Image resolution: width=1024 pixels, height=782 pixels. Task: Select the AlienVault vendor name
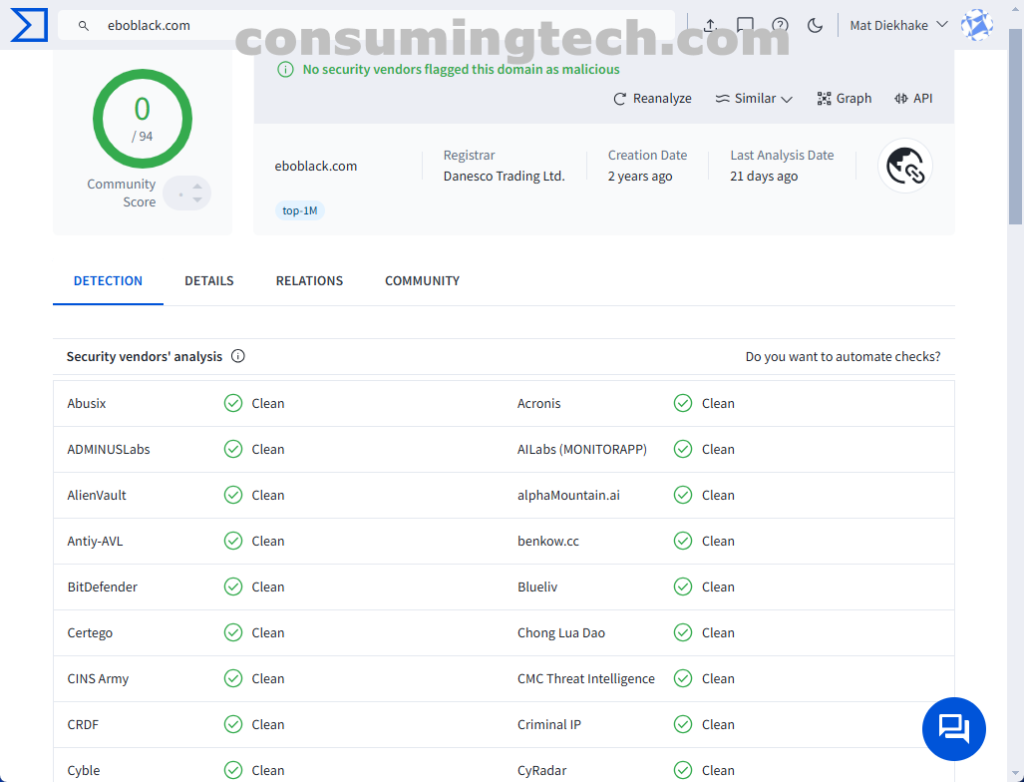(97, 495)
